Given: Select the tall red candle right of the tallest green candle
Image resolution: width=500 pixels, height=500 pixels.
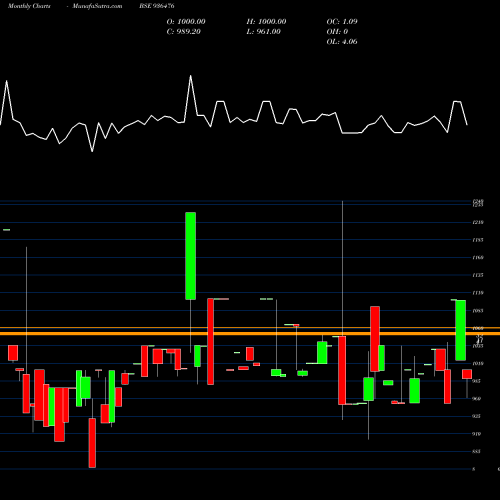Looking at the screenshot, I should (210, 342).
